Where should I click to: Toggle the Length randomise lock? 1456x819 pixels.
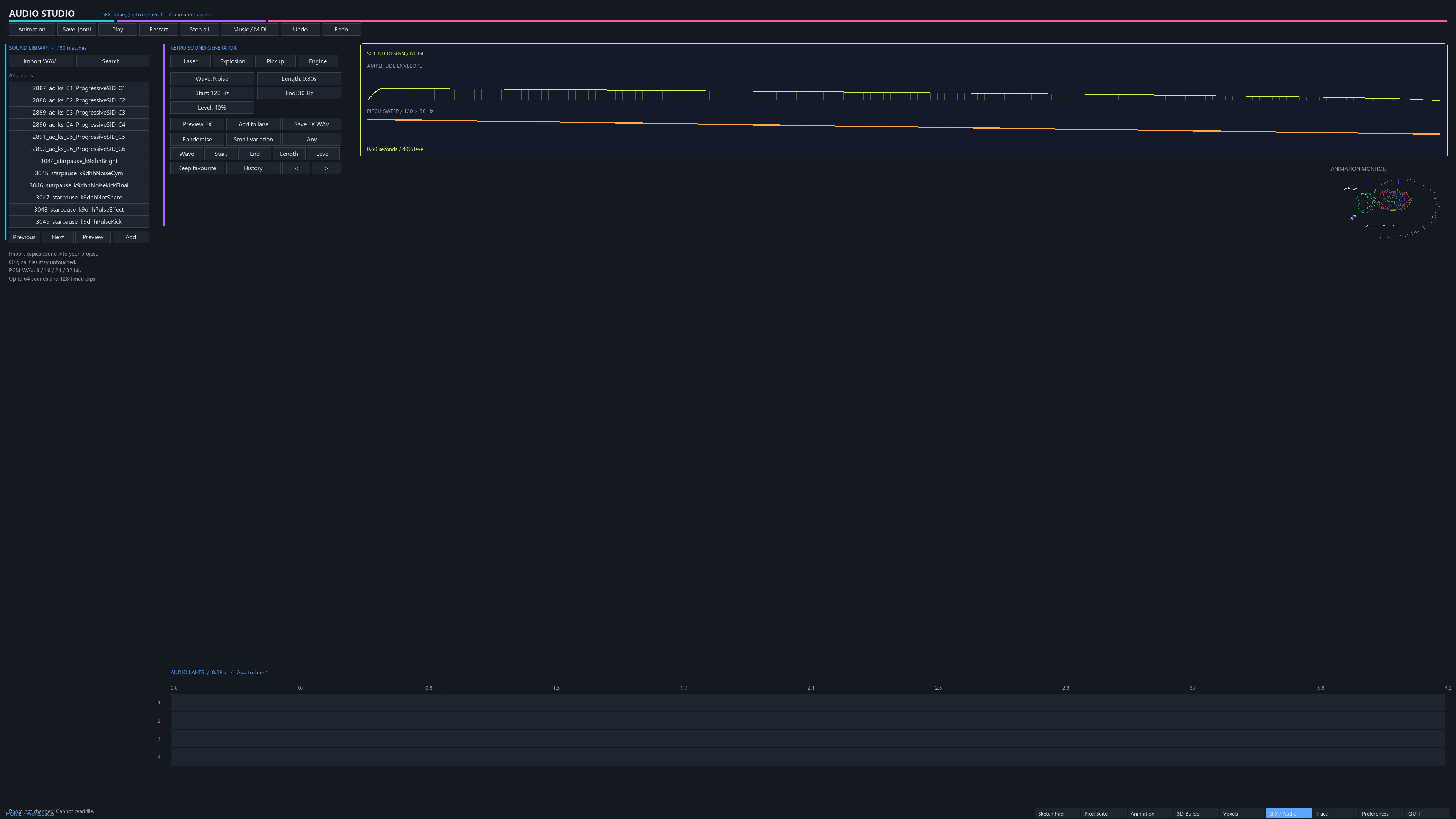289,154
